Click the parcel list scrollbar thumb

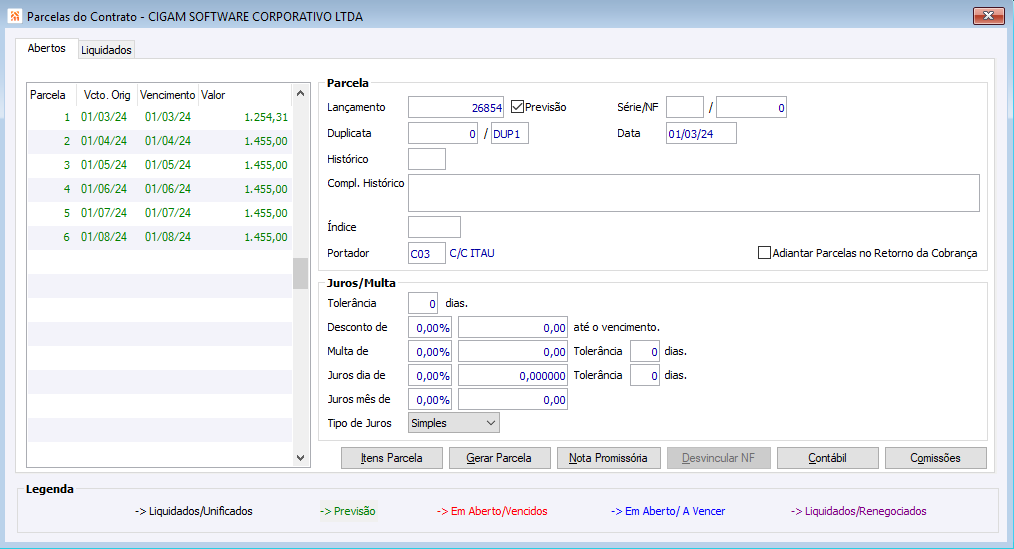click(x=300, y=274)
